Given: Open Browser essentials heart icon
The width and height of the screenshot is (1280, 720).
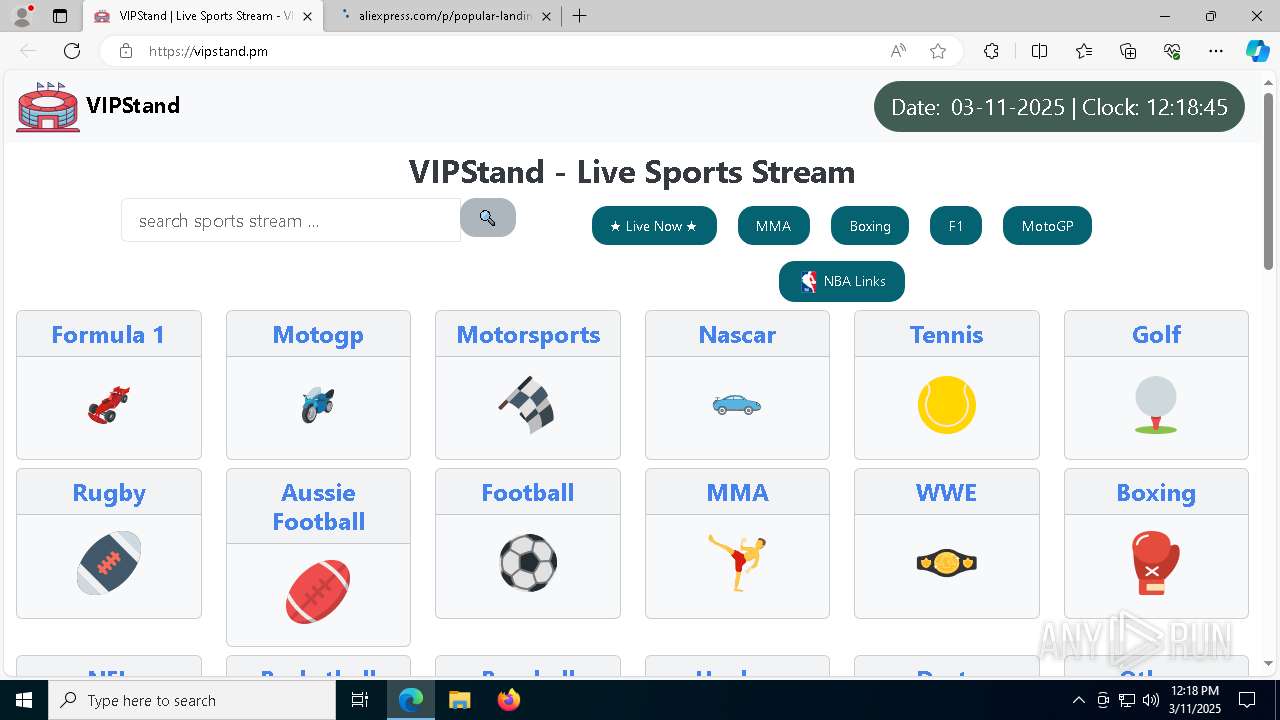Looking at the screenshot, I should coord(1172,51).
